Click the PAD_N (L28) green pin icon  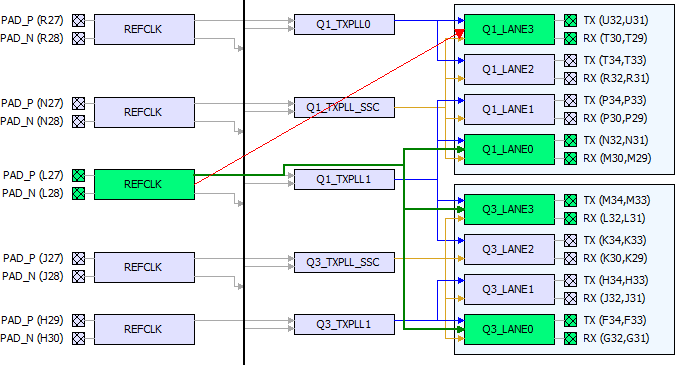pos(78,193)
